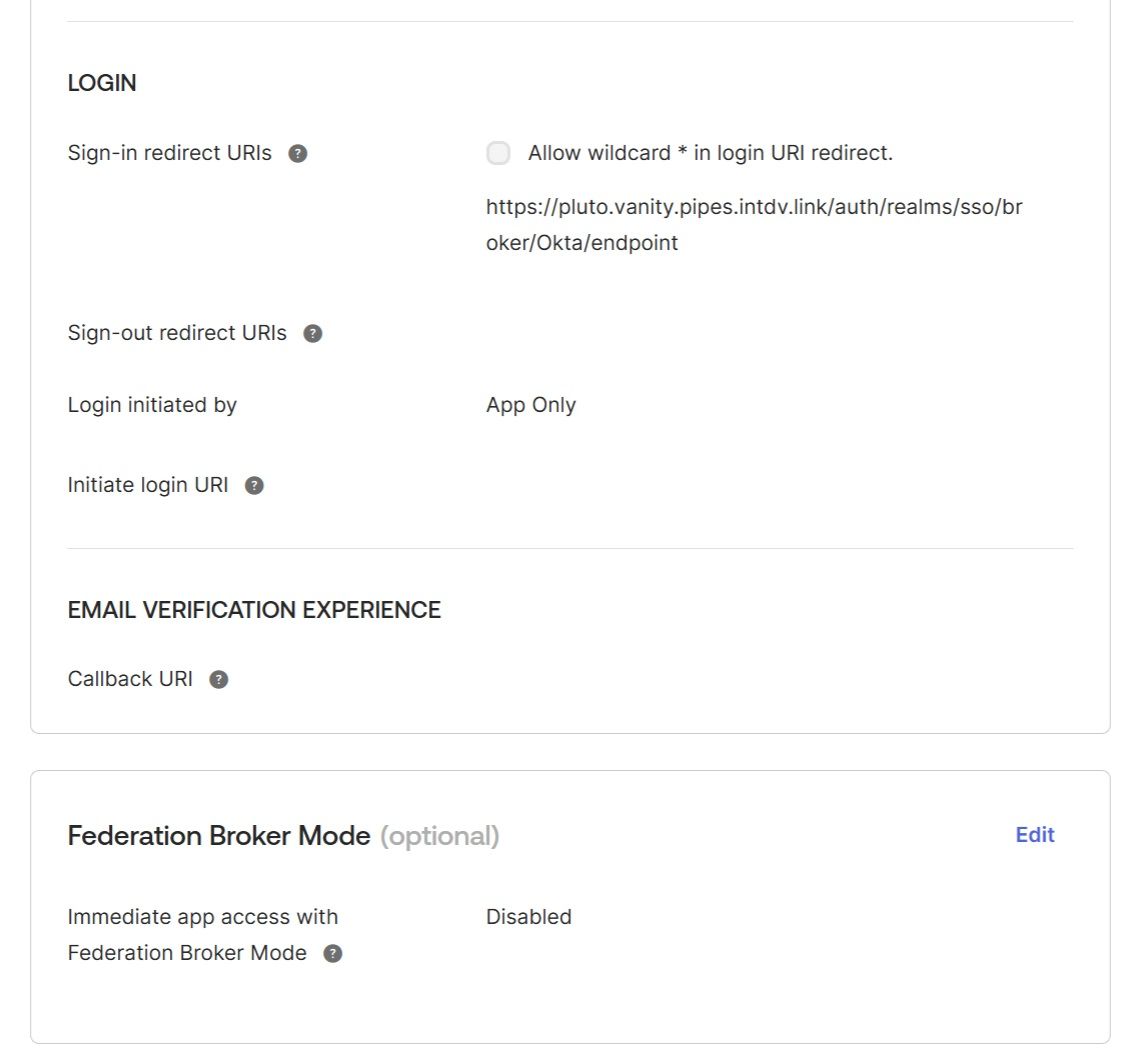1134x1061 pixels.
Task: Edit Federation Broker Mode settings
Action: pos(1035,835)
